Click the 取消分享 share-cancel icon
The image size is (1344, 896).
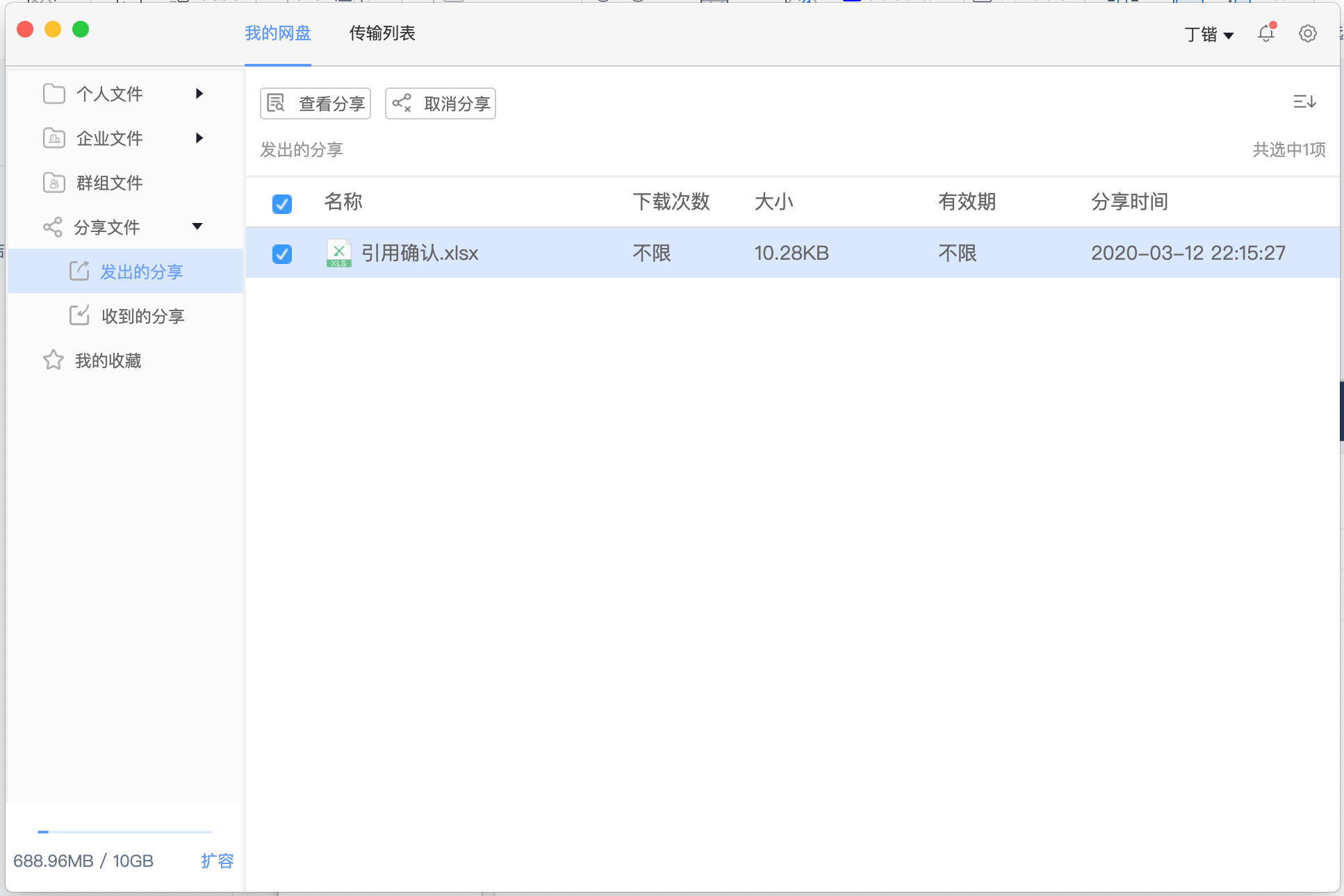(x=402, y=103)
